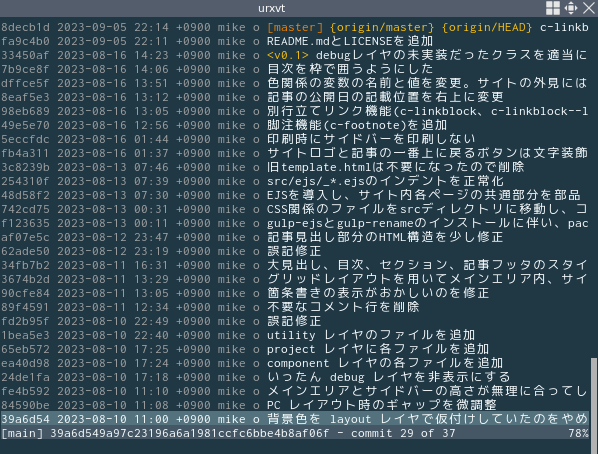
Task: Click the 78% position indicator
Action: click(578, 433)
